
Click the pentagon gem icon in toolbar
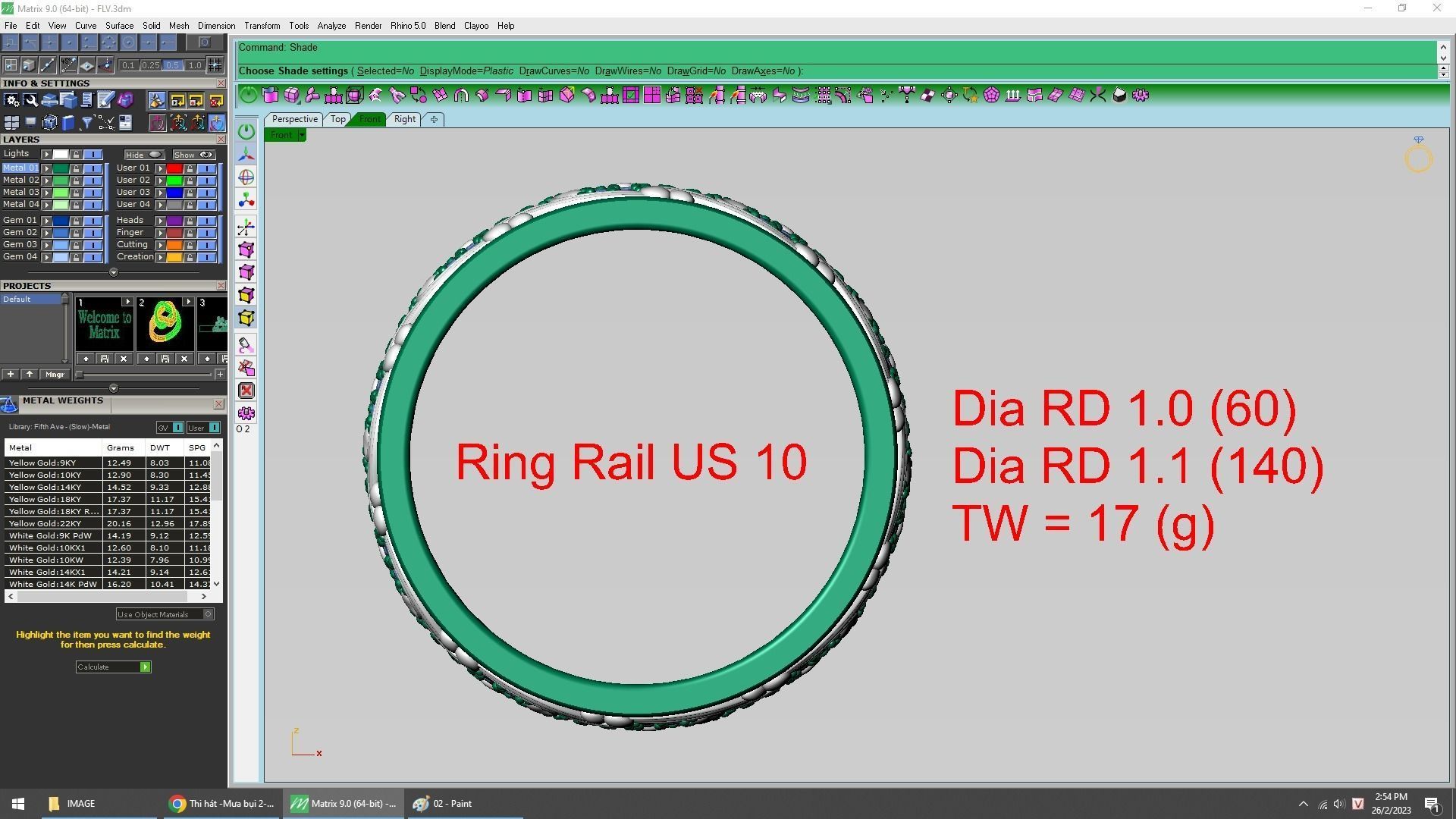[991, 95]
